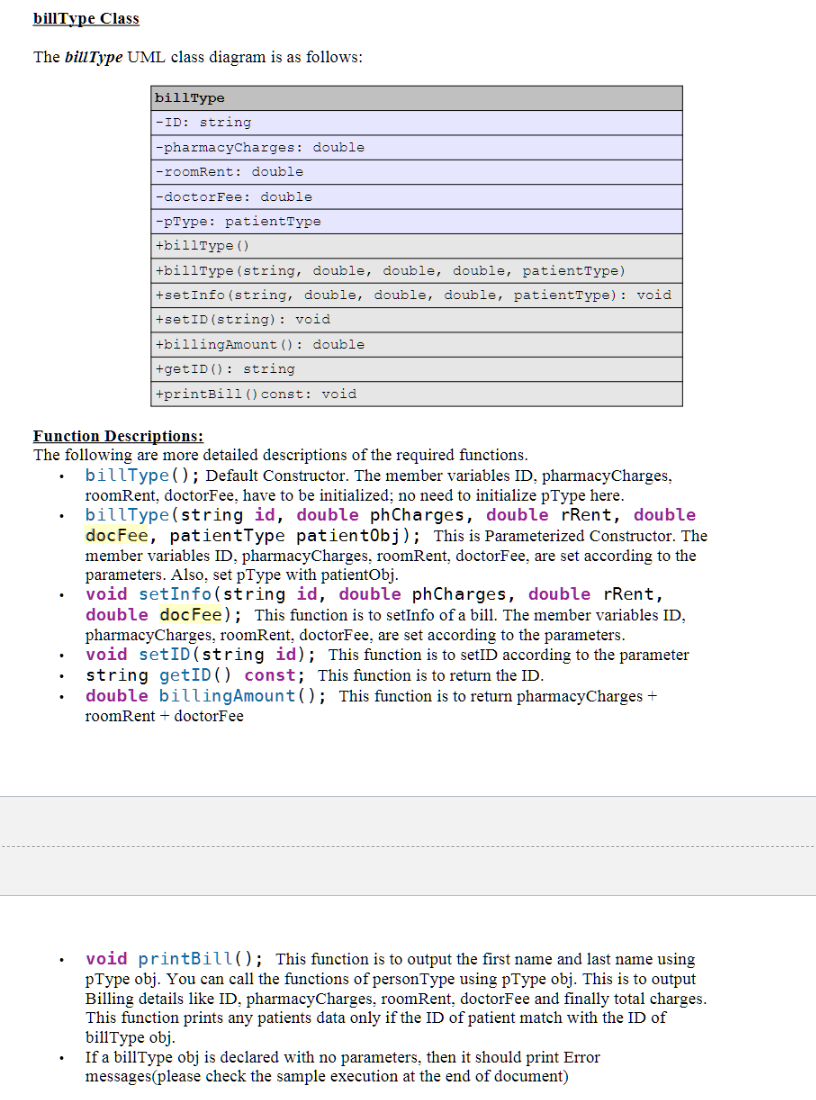Select the +setInfo method row in diagram
Image resolution: width=816 pixels, height=1100 pixels.
(x=417, y=294)
